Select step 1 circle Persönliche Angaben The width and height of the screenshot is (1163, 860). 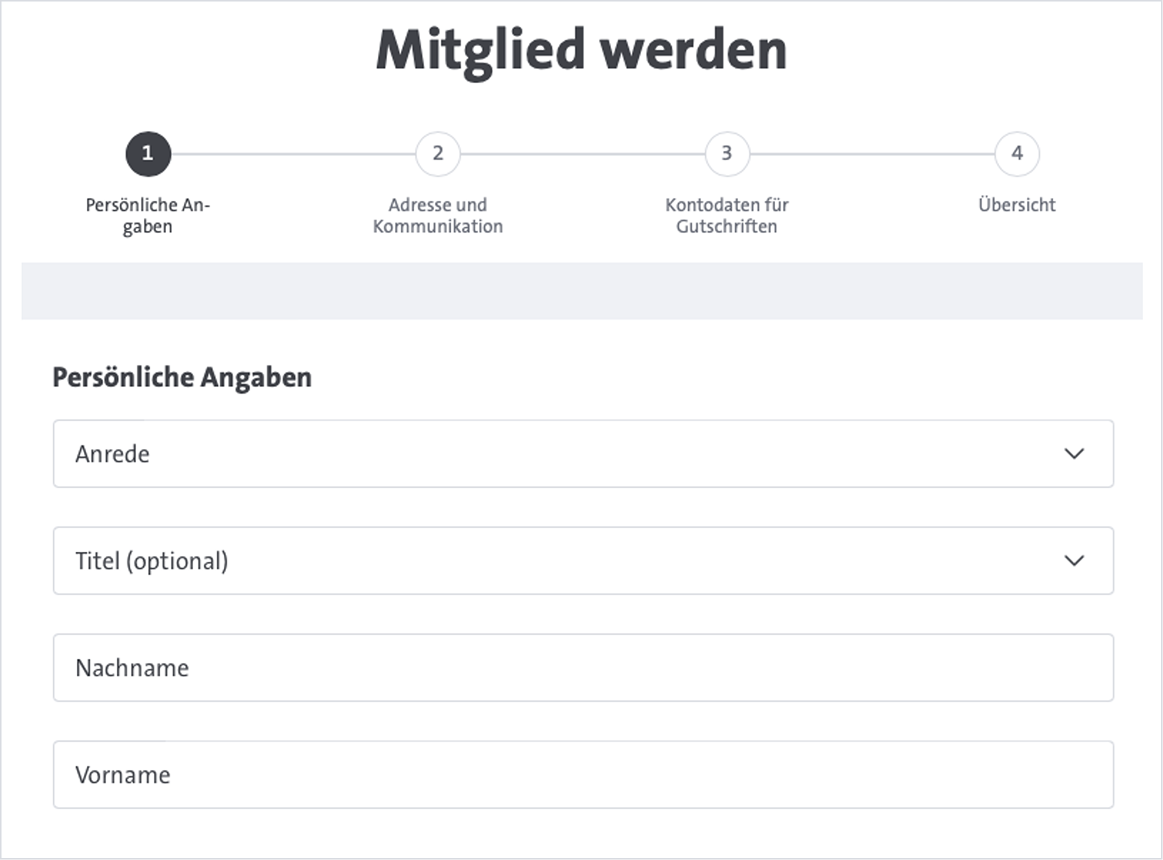(x=148, y=154)
